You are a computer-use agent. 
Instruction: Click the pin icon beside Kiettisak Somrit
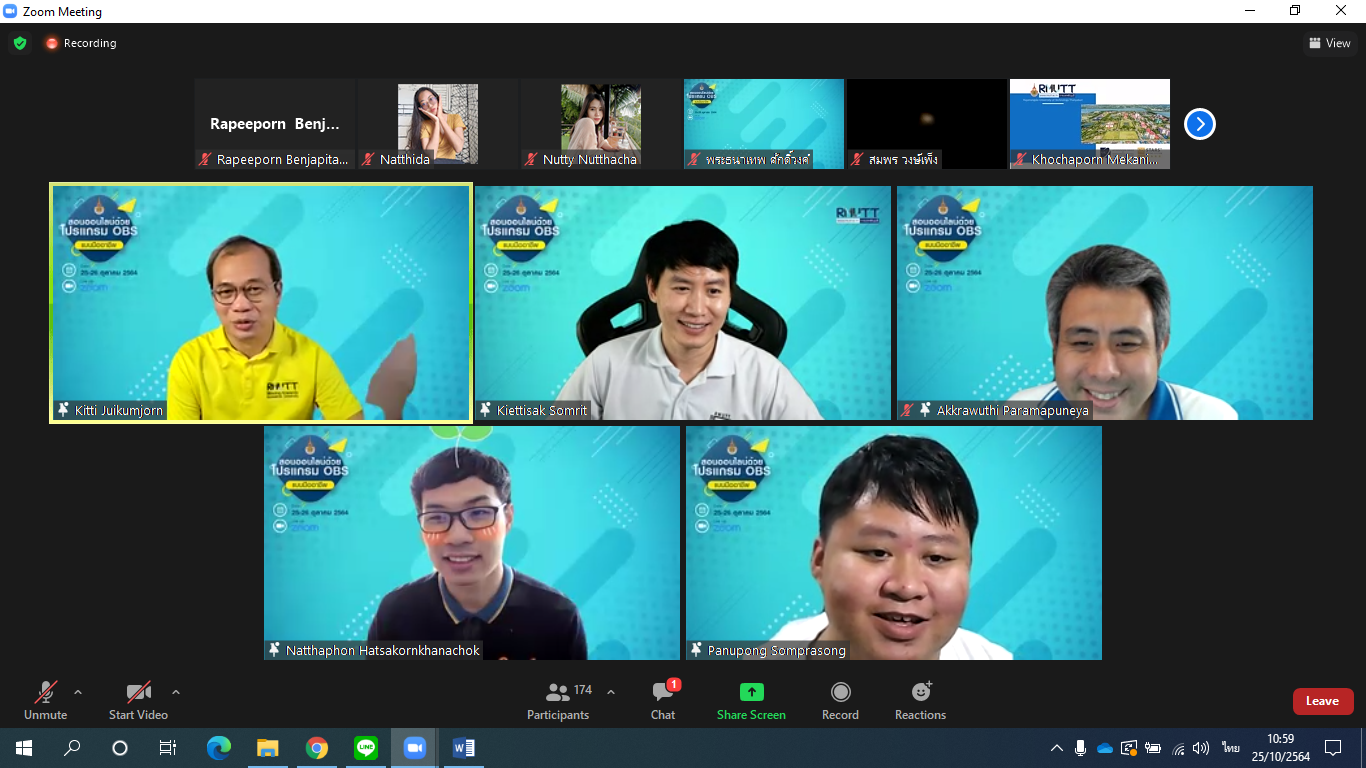click(486, 410)
